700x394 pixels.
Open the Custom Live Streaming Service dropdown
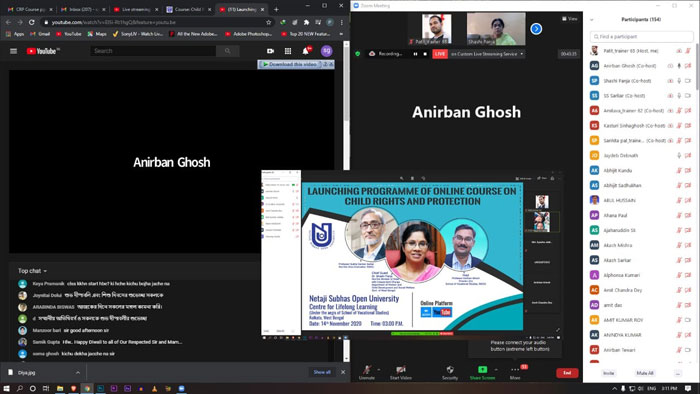pyautogui.click(x=487, y=54)
